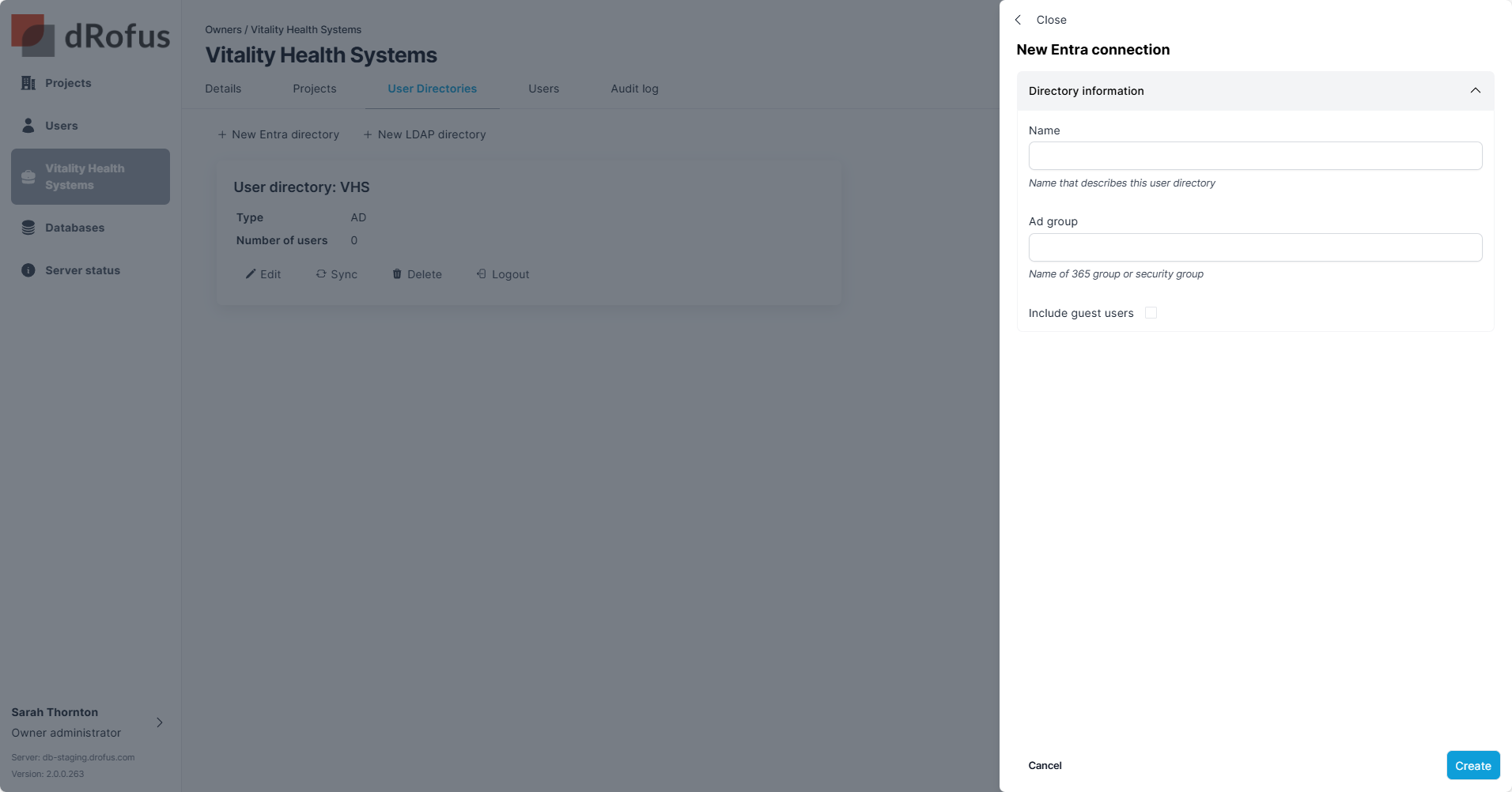Expand the Sarah Thornton user menu arrow
1512x792 pixels.
[x=160, y=722]
